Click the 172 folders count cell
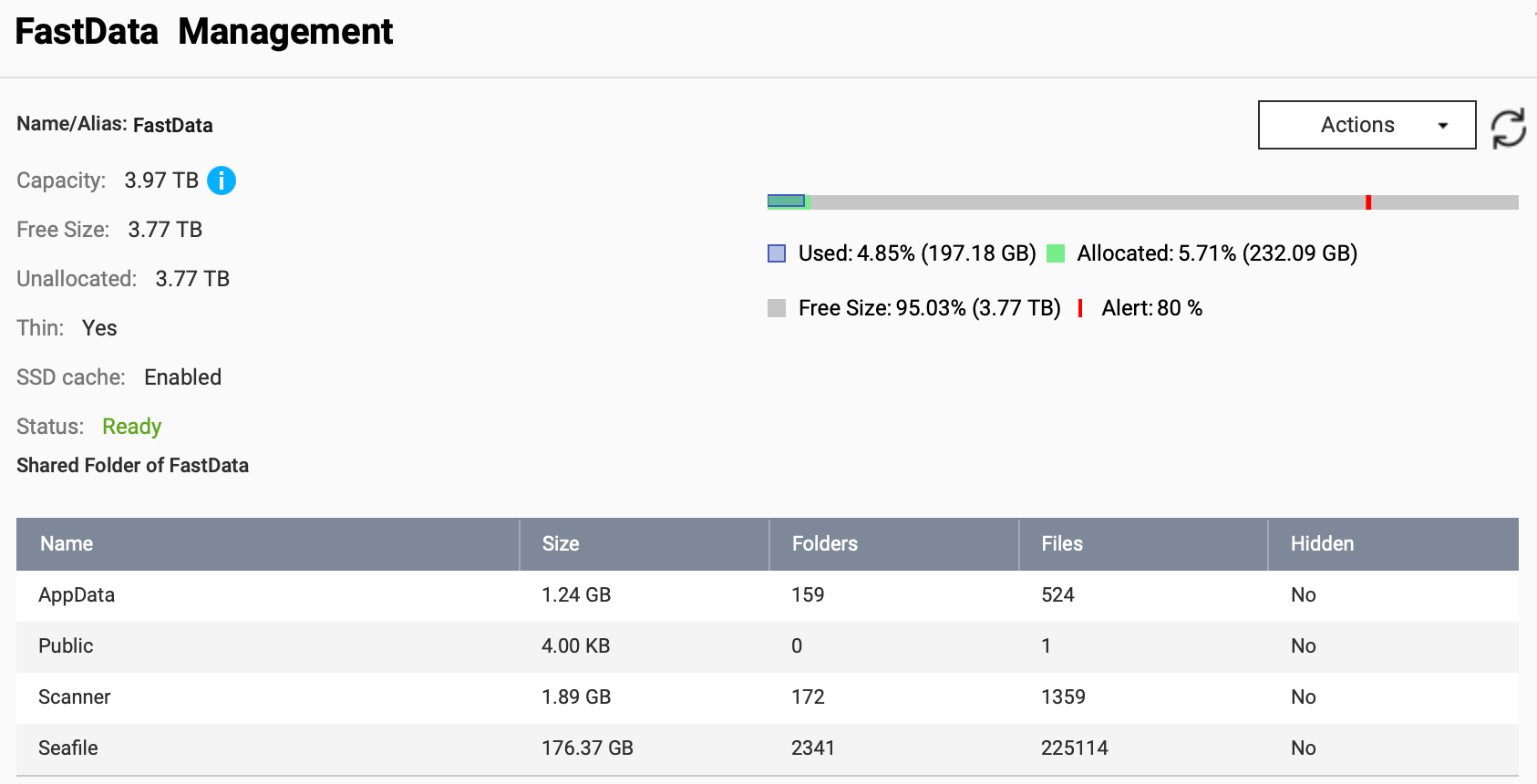 point(808,697)
